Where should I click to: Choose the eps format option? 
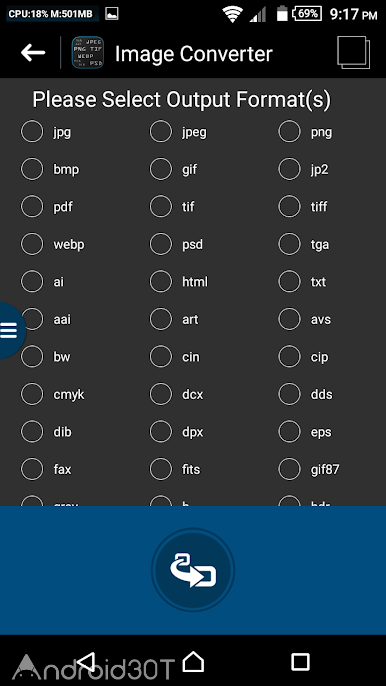pyautogui.click(x=305, y=432)
